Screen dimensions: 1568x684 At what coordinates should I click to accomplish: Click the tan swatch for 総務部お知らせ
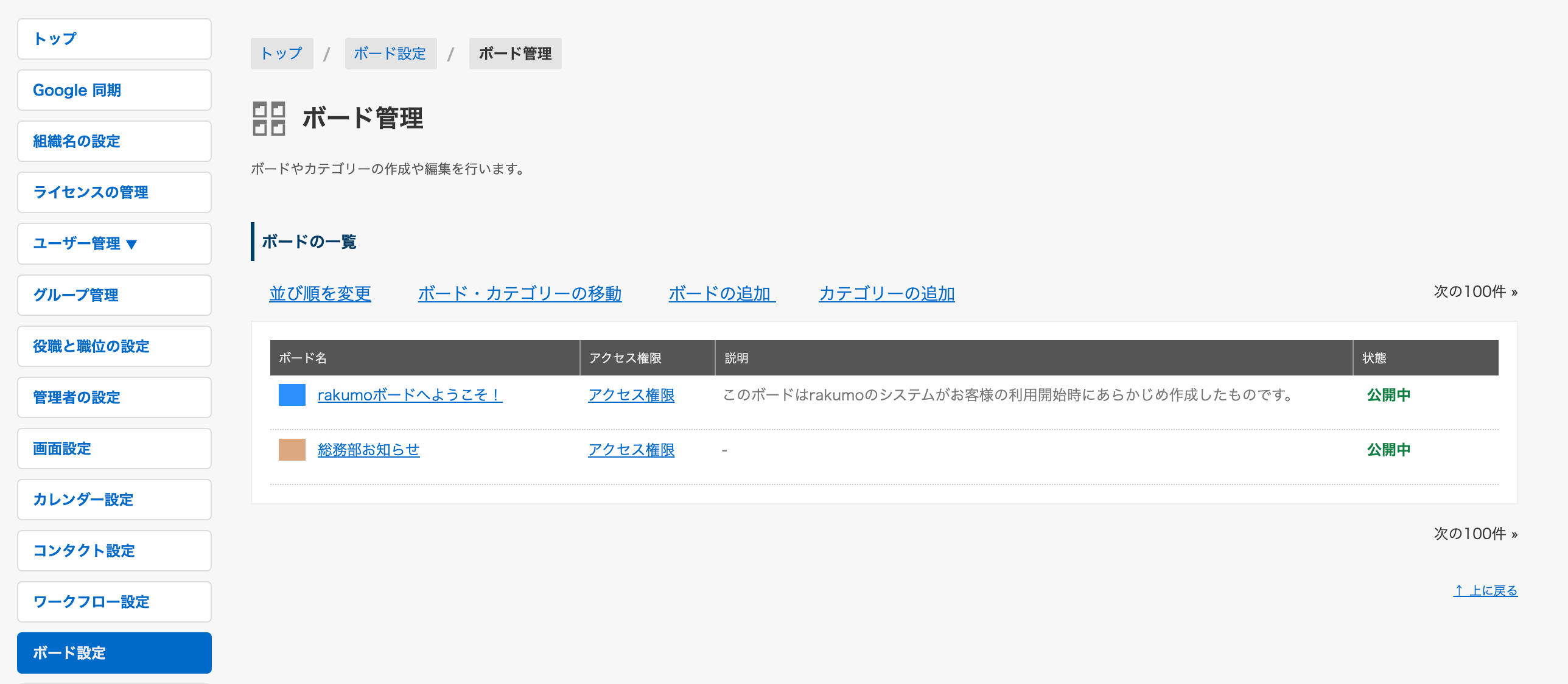(292, 450)
